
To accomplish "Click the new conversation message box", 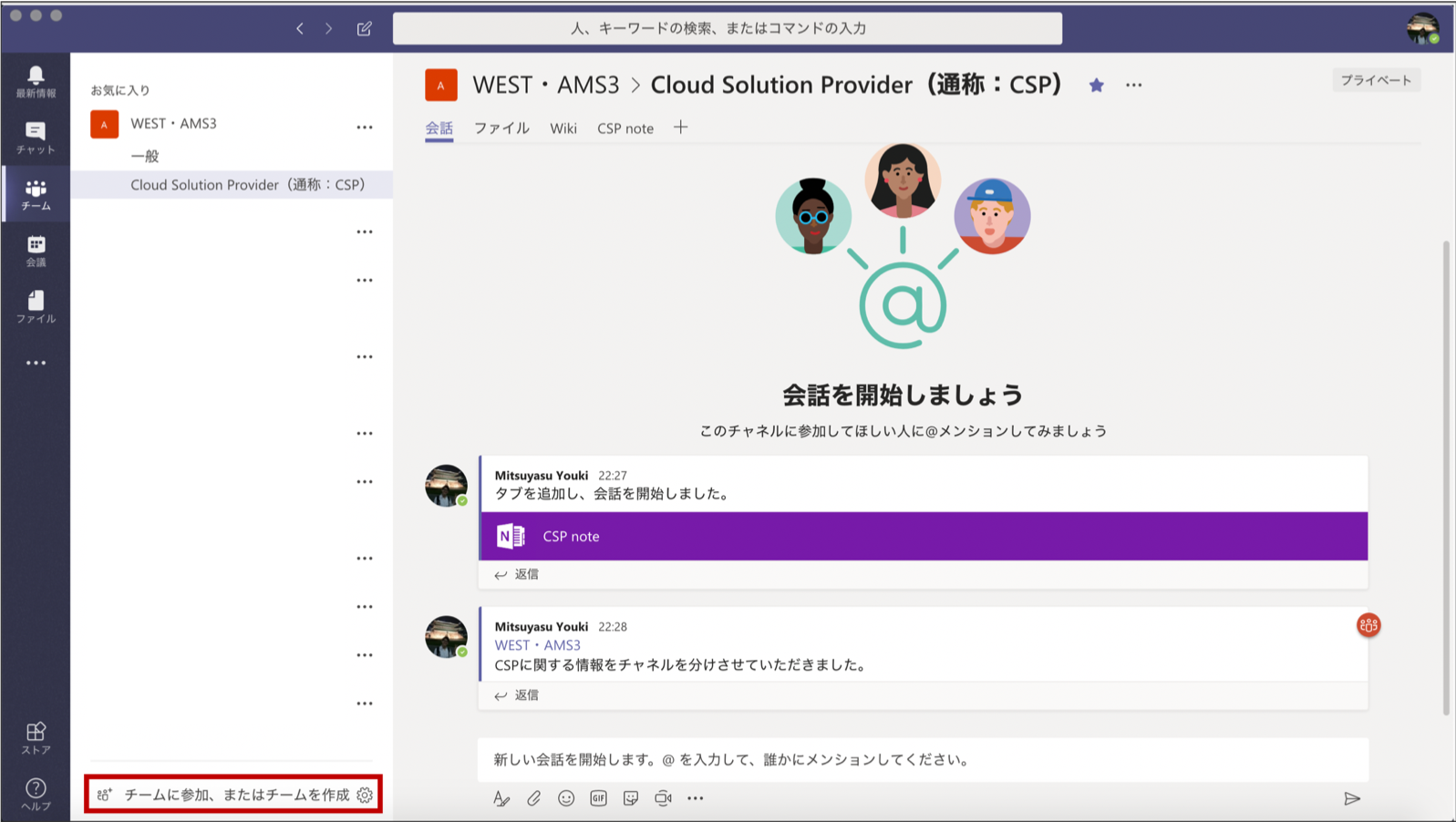I will [x=923, y=759].
